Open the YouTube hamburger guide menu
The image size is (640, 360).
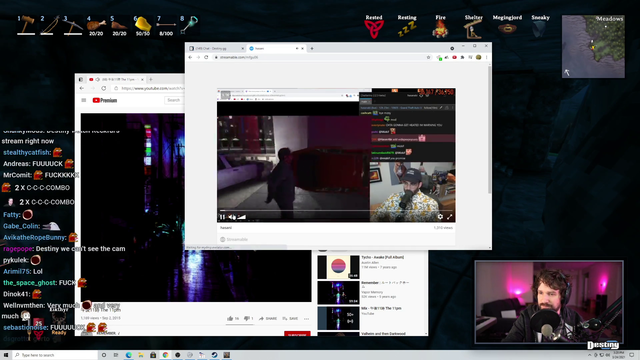(84, 100)
